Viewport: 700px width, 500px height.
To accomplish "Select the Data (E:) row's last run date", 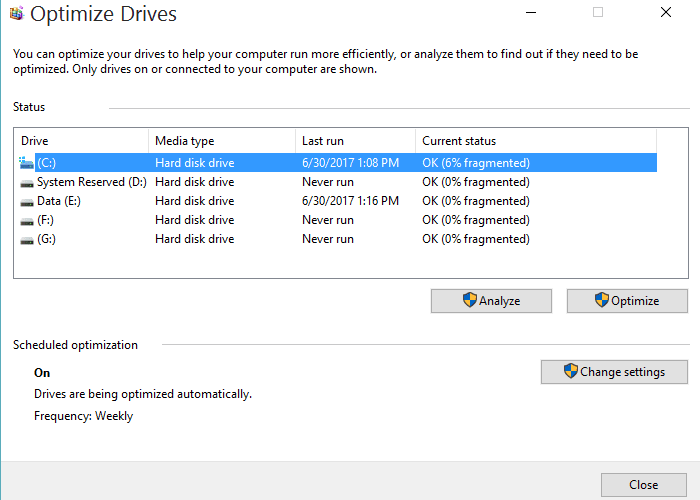I will [x=350, y=201].
